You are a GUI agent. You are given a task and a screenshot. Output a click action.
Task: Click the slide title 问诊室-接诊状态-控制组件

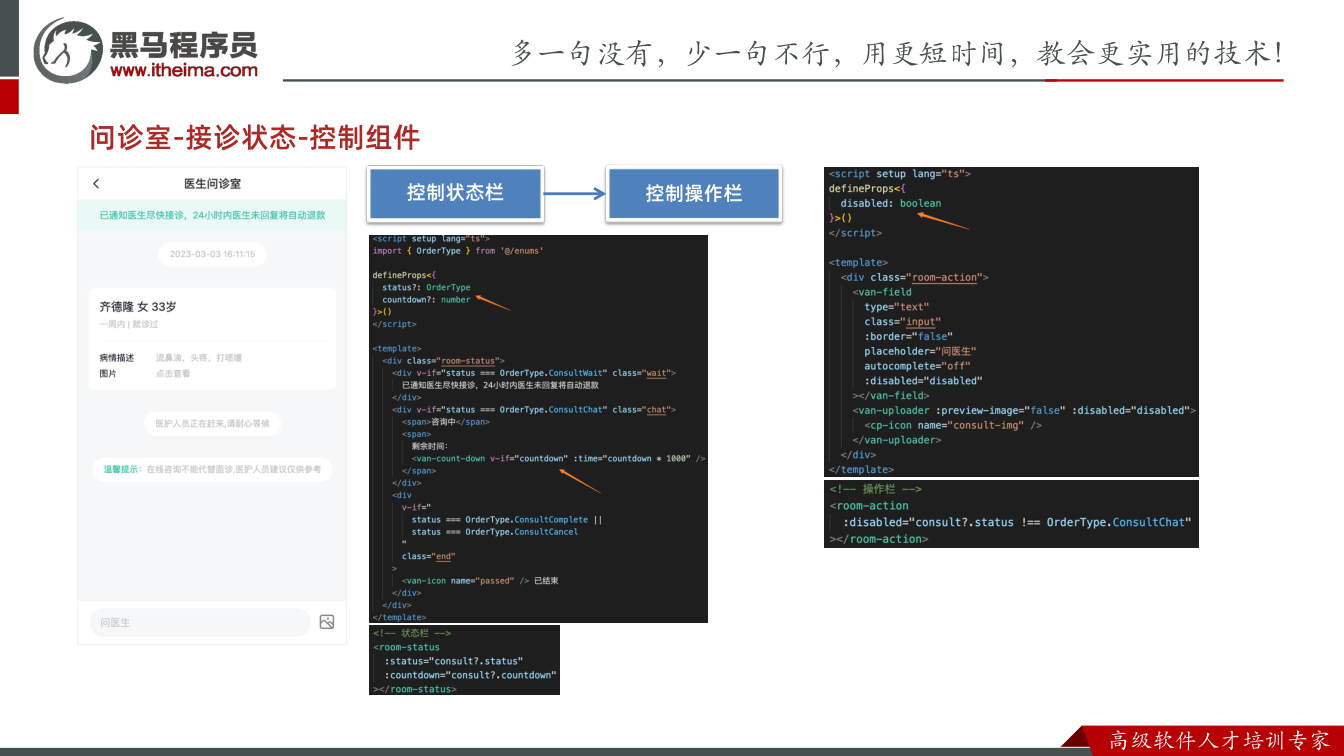255,138
